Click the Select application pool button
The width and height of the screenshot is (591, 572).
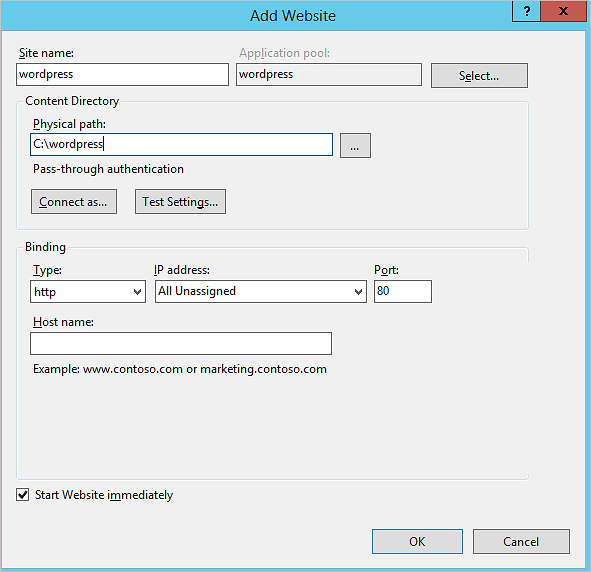[x=479, y=76]
